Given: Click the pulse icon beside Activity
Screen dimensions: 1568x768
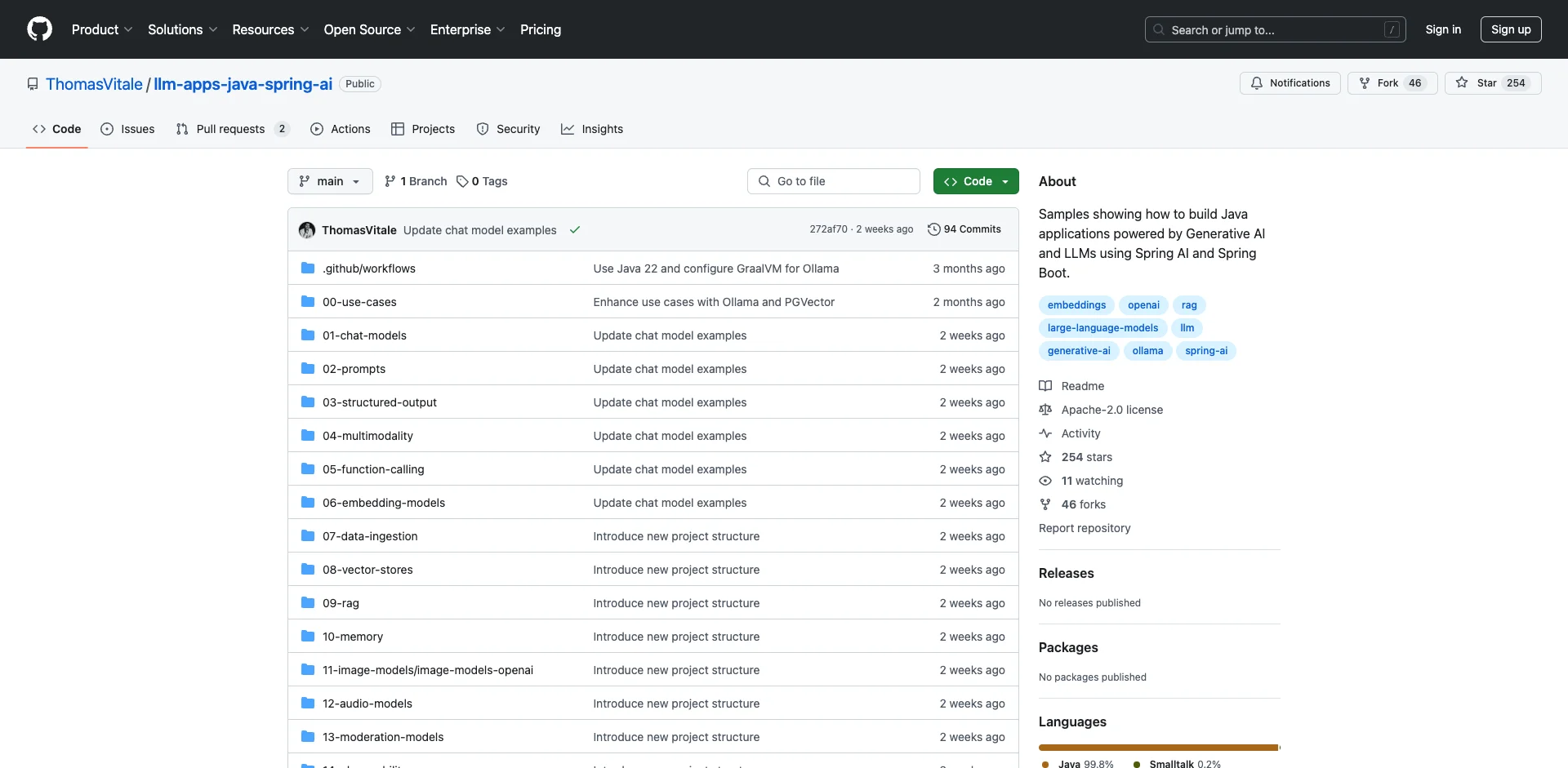Looking at the screenshot, I should point(1045,433).
